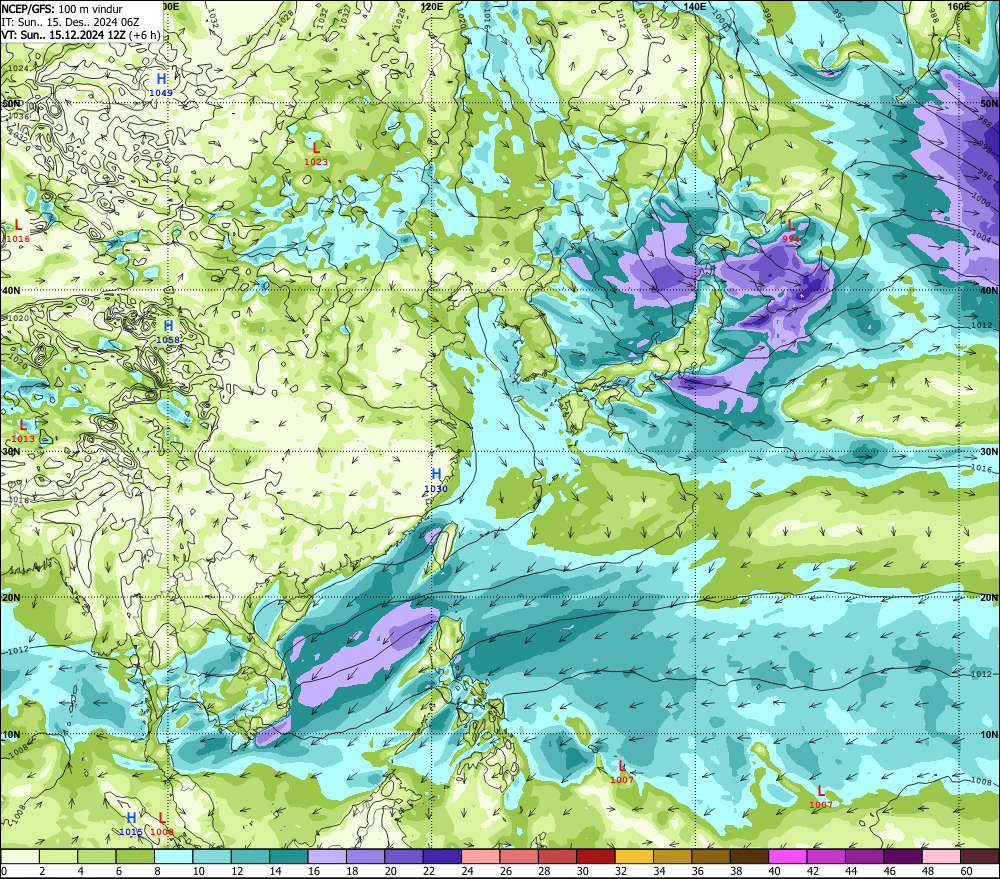Image resolution: width=1000 pixels, height=879 pixels.
Task: Select the IT initialization time line 06Z
Action: (x=70, y=22)
